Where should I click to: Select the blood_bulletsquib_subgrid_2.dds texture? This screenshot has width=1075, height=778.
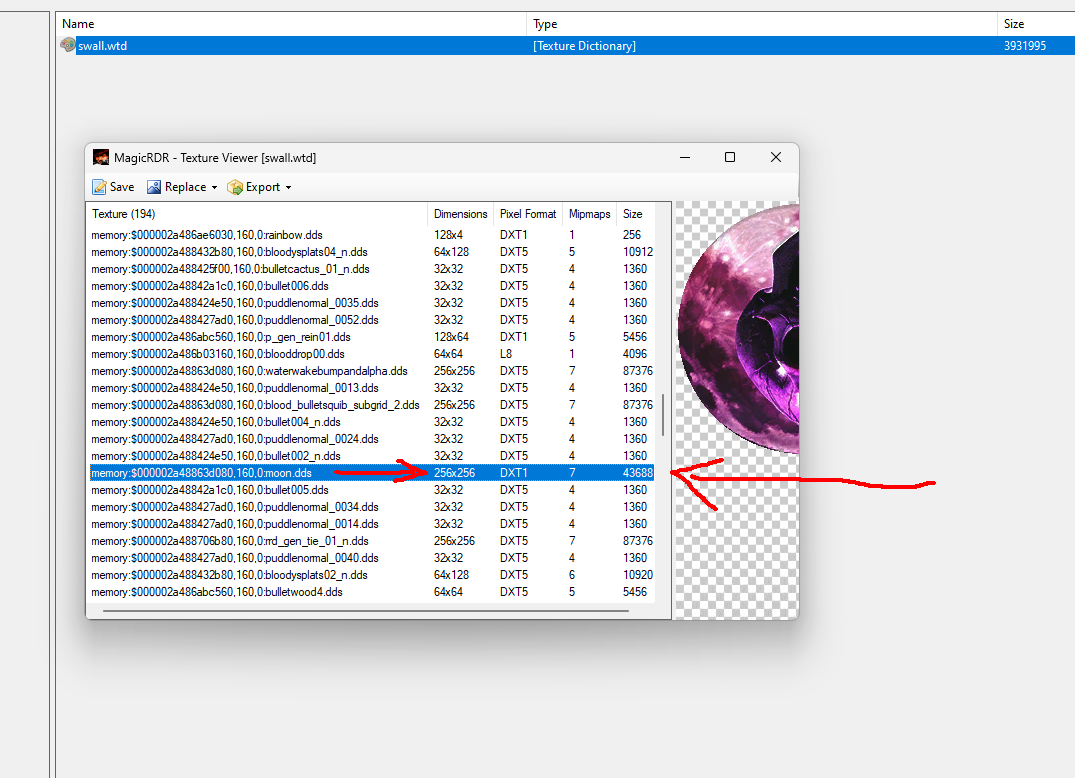pos(372,405)
